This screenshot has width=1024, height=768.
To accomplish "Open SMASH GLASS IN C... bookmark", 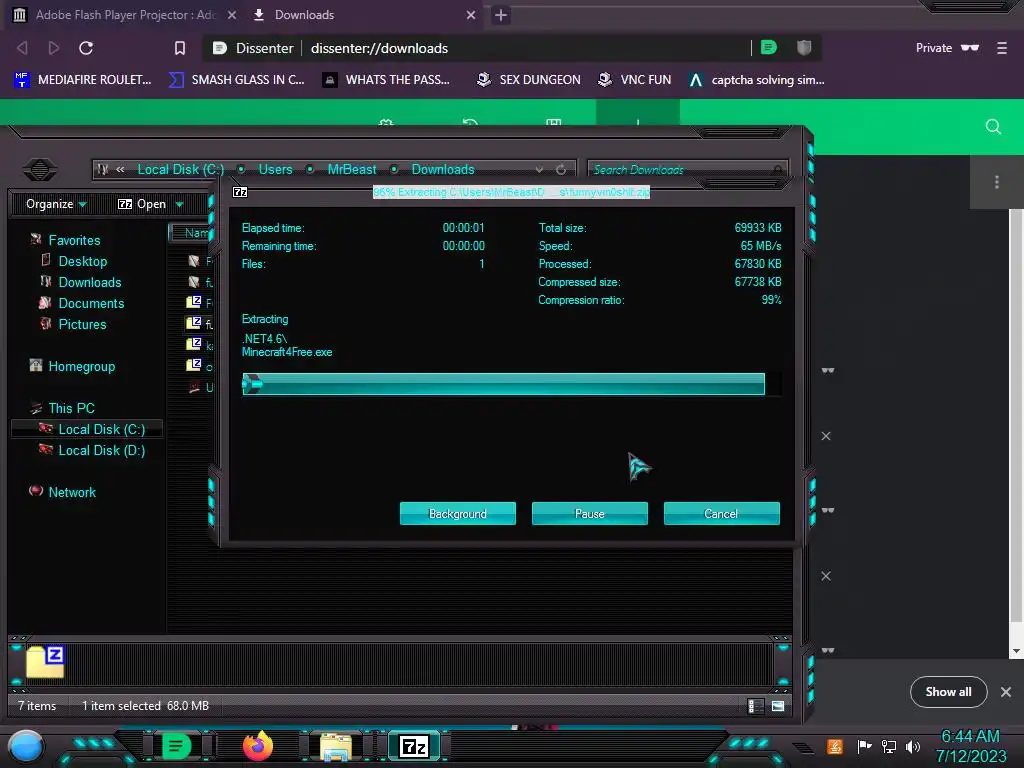I will 237,80.
